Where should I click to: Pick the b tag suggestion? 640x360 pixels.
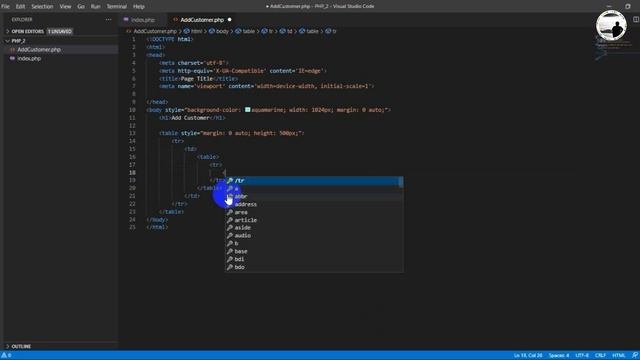click(314, 244)
